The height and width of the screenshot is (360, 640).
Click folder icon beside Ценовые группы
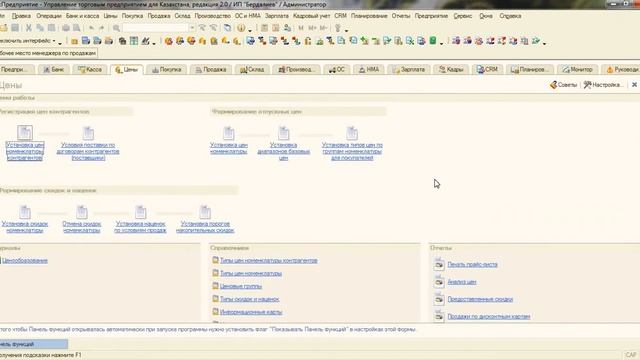point(216,286)
